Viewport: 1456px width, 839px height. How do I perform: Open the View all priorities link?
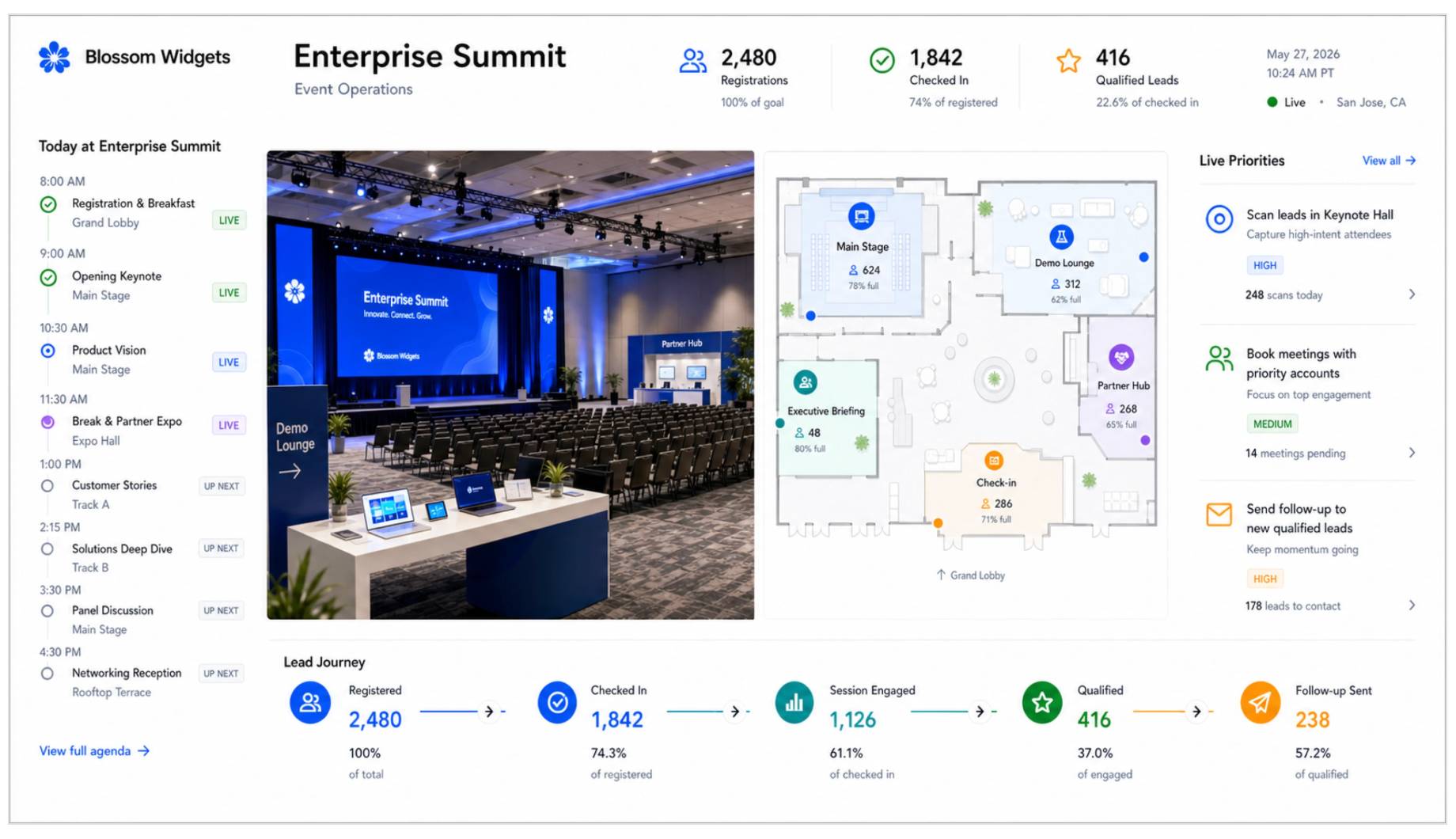coord(1389,161)
